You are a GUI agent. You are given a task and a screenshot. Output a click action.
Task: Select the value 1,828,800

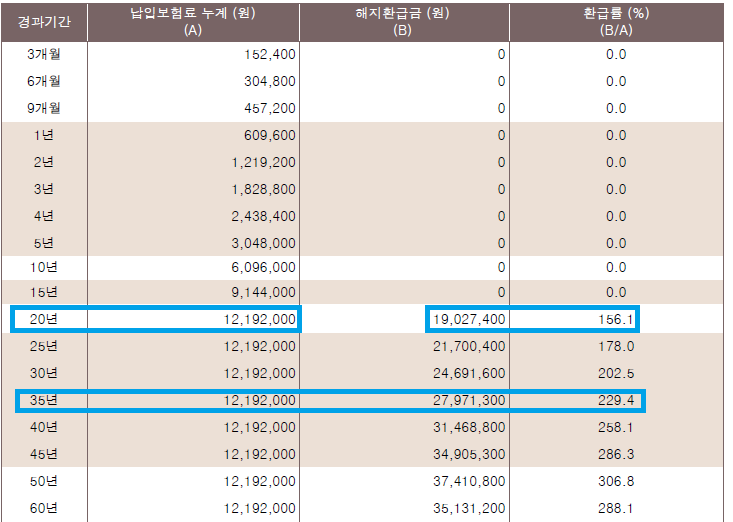(x=264, y=190)
